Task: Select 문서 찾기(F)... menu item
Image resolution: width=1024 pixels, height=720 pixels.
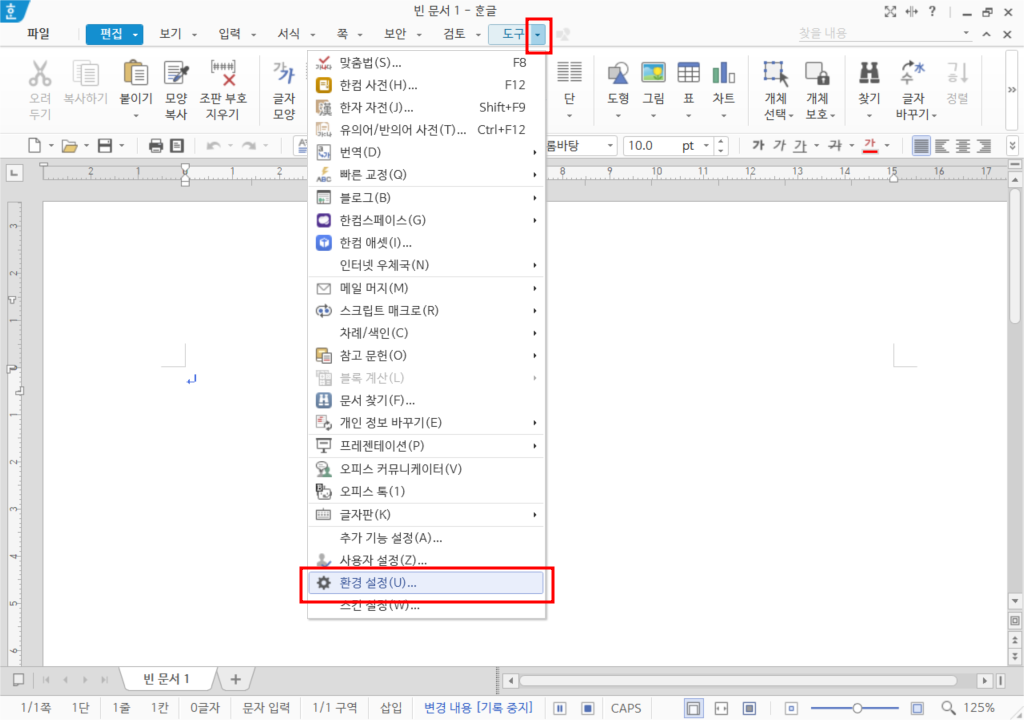Action: (426, 401)
